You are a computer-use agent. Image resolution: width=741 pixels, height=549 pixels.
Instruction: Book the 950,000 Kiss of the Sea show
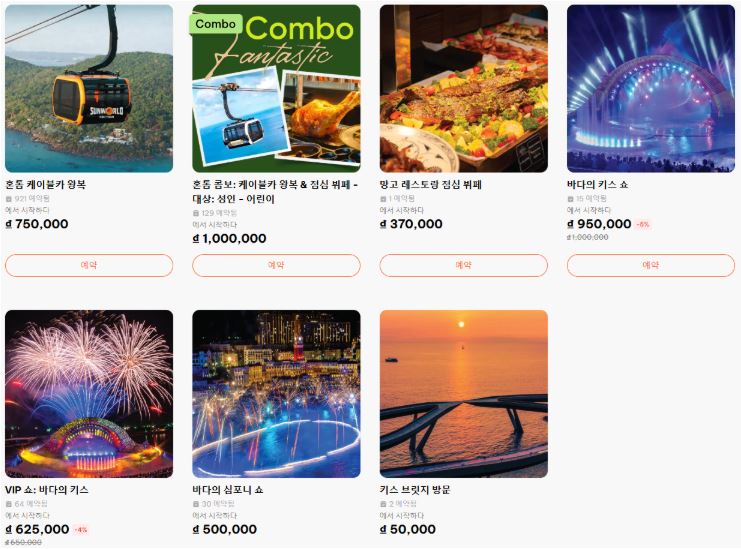(x=651, y=265)
